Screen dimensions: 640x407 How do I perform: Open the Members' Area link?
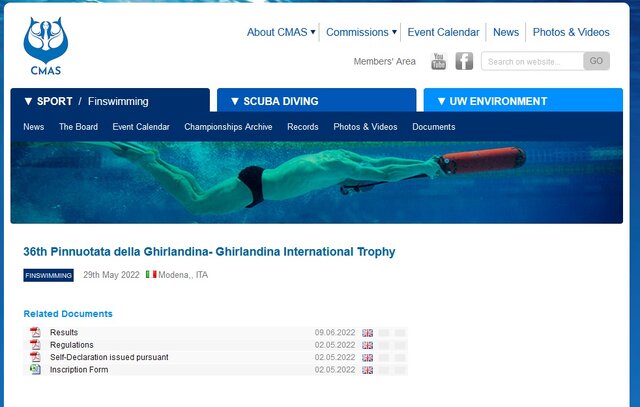coord(384,62)
